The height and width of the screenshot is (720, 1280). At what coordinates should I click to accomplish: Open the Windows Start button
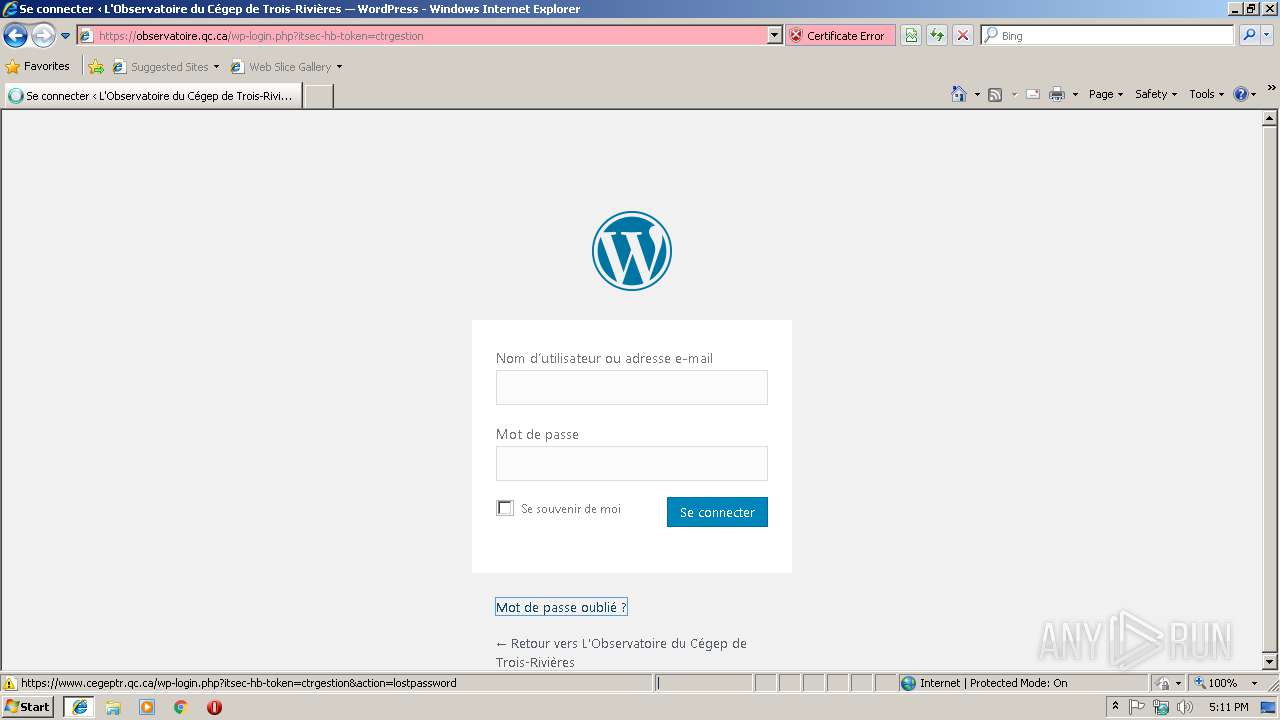tap(27, 707)
